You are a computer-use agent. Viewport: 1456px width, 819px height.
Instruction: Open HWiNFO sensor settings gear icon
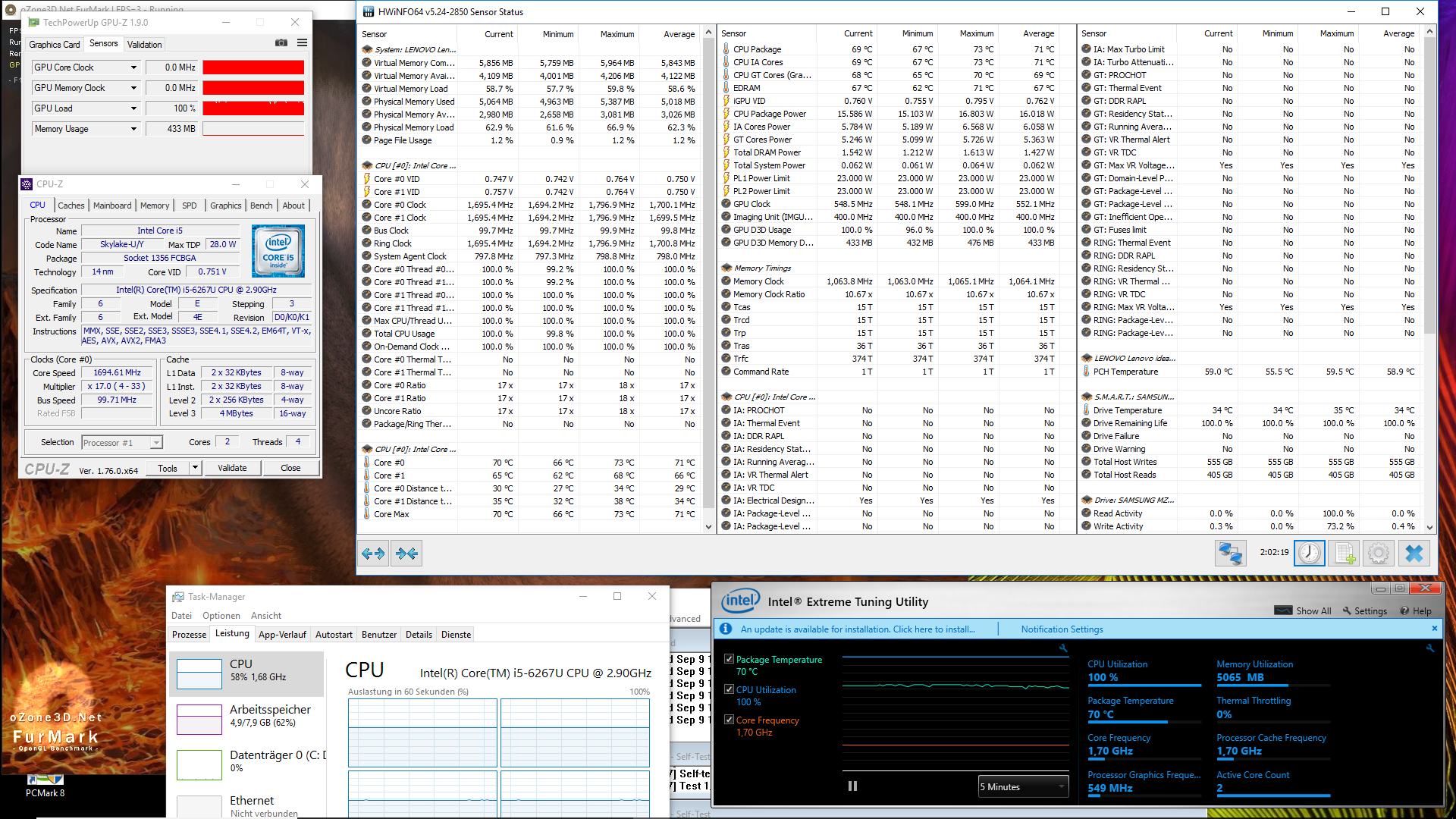click(1379, 553)
